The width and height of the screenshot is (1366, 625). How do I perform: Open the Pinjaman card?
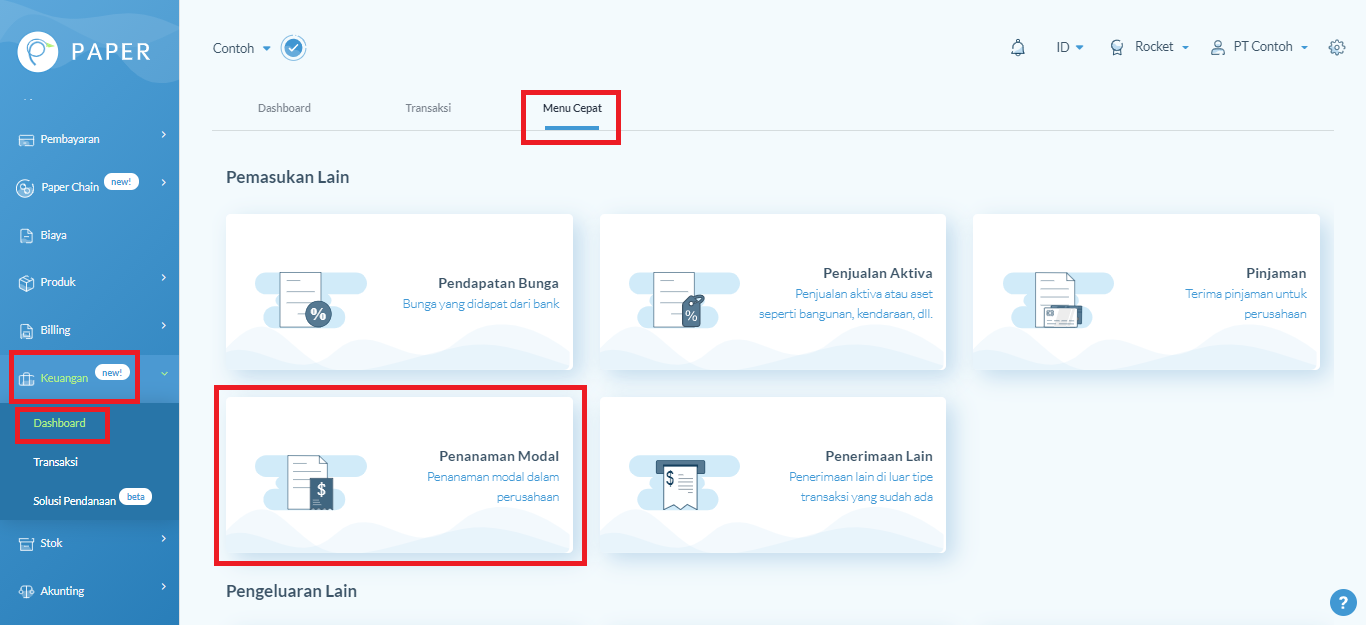coord(1146,292)
